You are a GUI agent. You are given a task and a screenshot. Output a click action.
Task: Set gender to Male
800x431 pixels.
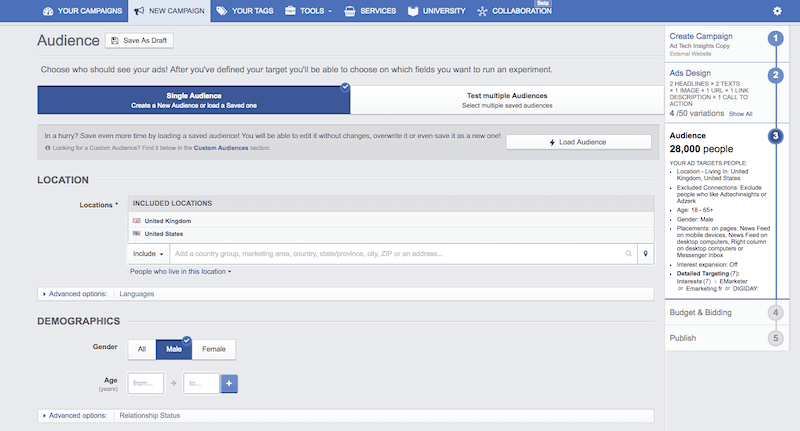coord(173,349)
